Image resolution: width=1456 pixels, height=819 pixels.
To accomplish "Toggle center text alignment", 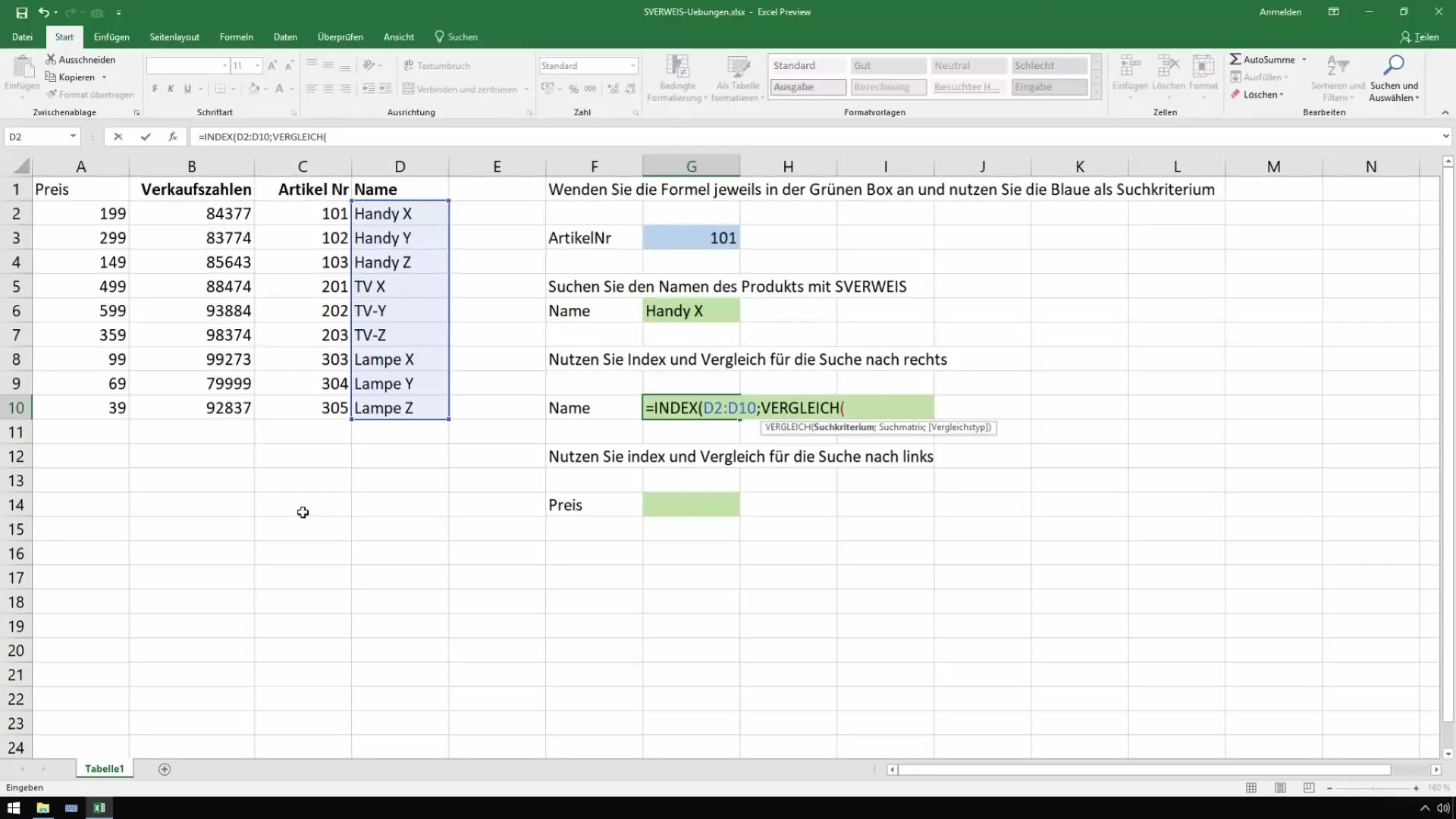I will click(x=328, y=89).
